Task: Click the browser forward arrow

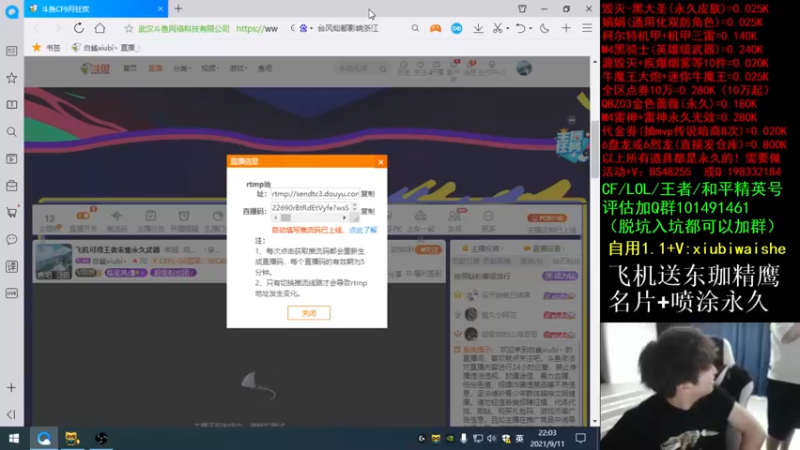Action: (57, 29)
